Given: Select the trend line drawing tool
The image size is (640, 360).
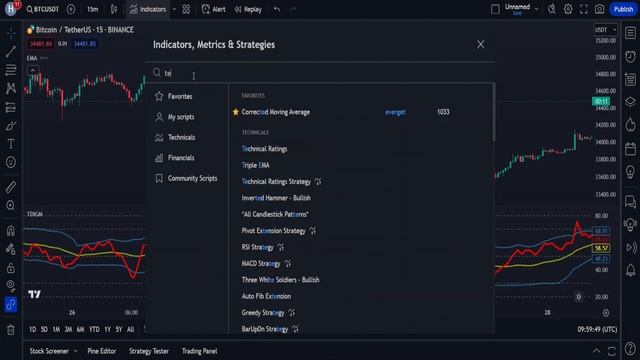Looking at the screenshot, I should pyautogui.click(x=11, y=51).
